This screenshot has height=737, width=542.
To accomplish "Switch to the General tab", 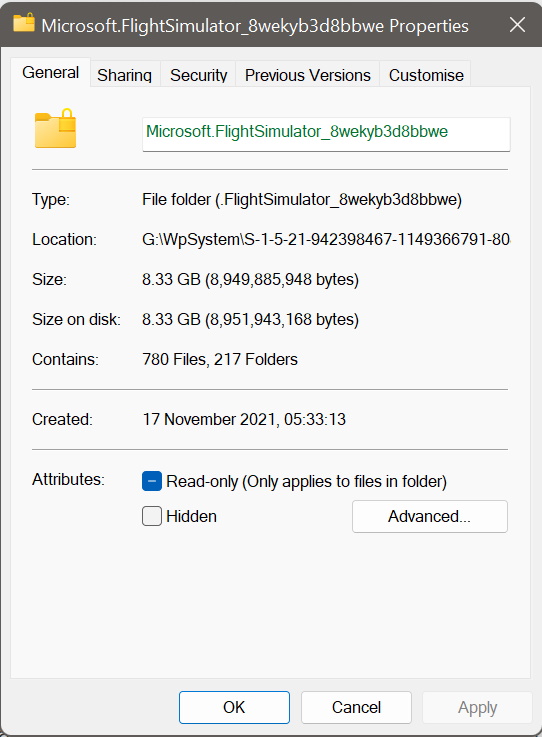I will 50,73.
